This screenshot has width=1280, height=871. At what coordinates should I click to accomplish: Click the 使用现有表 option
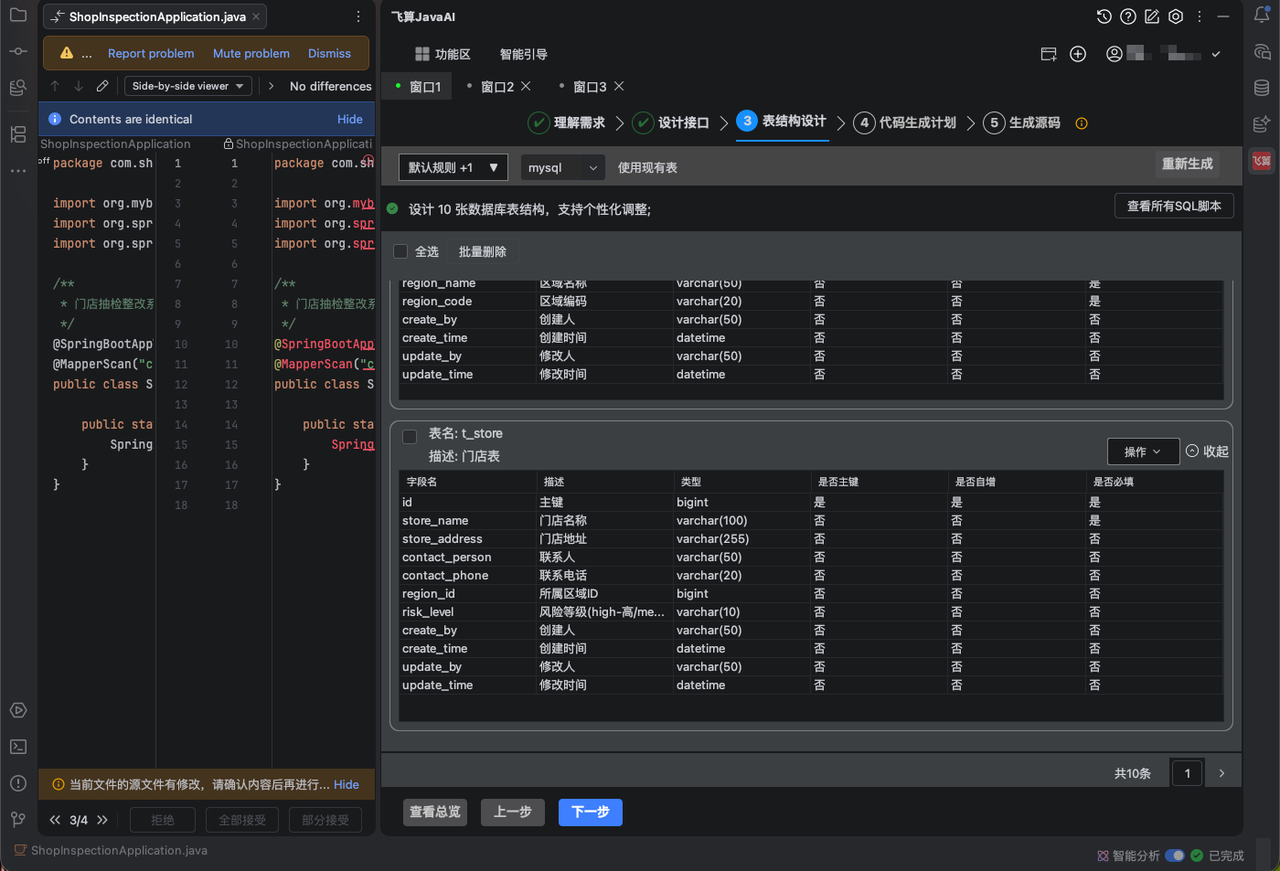[647, 168]
